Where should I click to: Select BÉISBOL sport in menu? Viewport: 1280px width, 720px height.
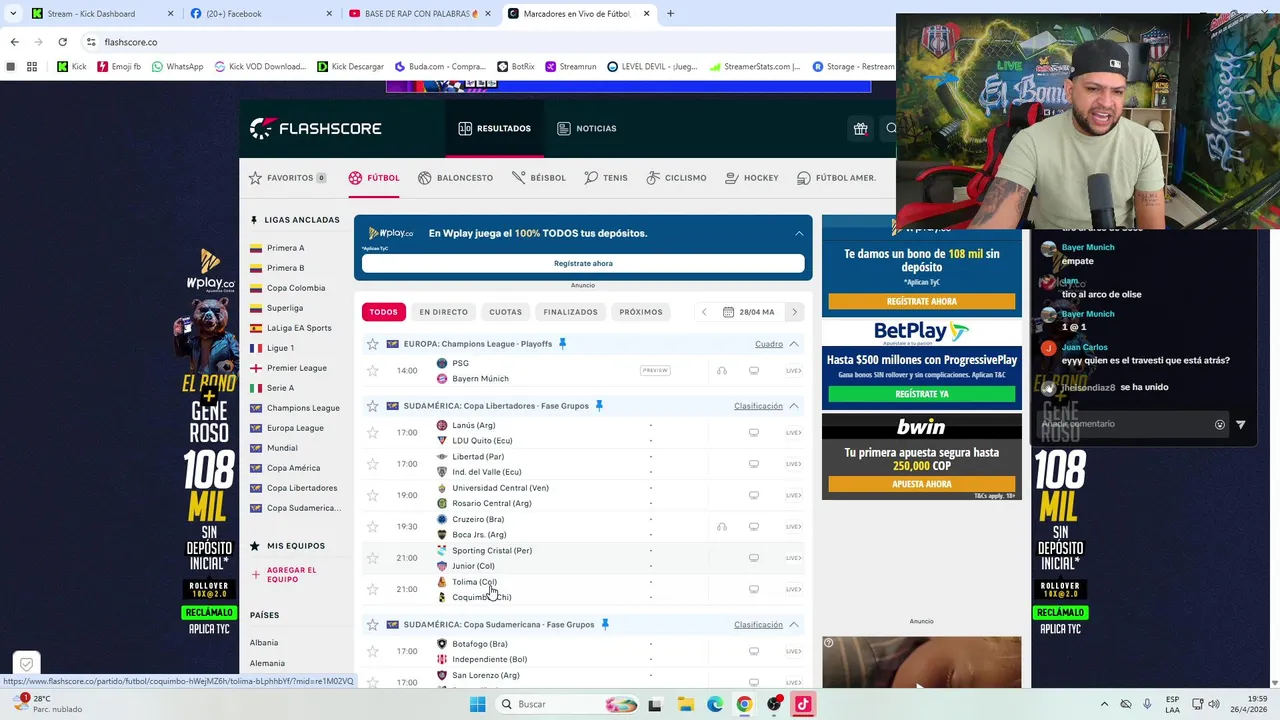click(x=539, y=178)
